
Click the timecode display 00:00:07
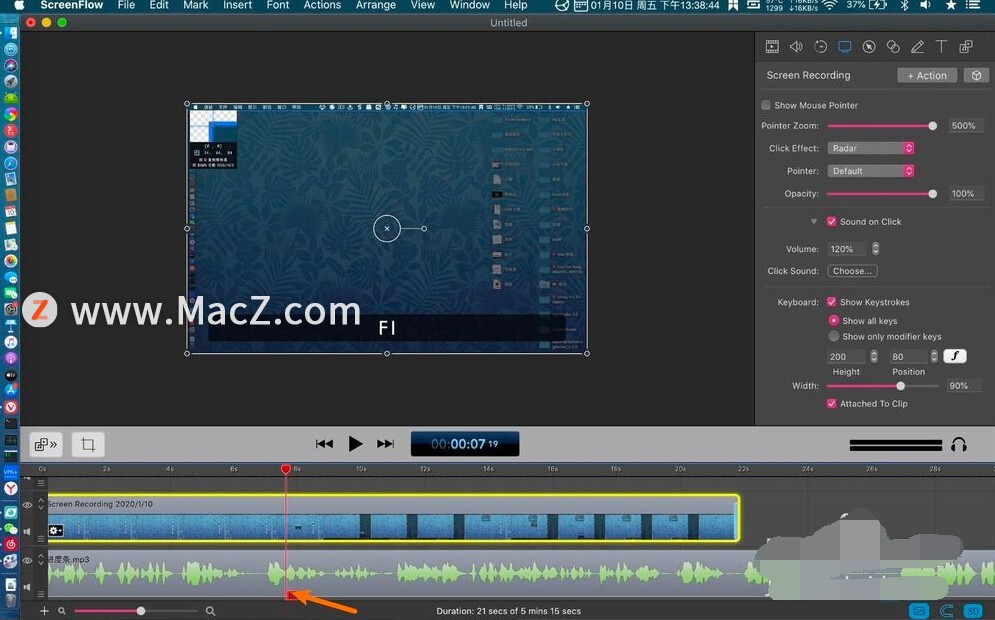(465, 444)
